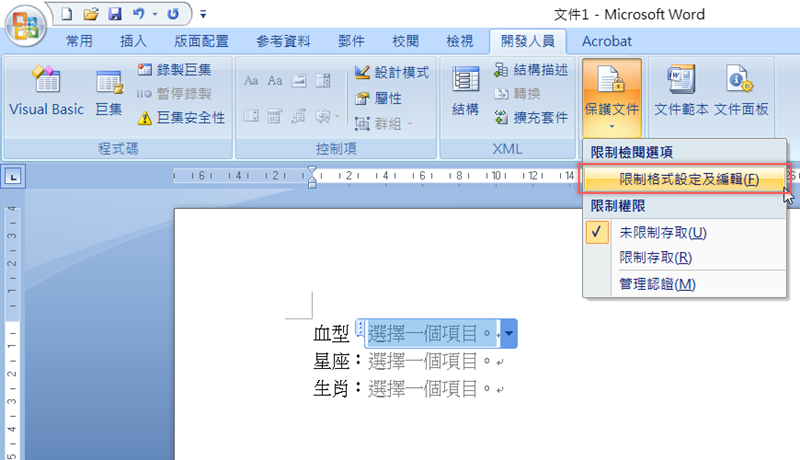Insert a building block gallery control
Screen dimensions: 800x460
point(298,116)
